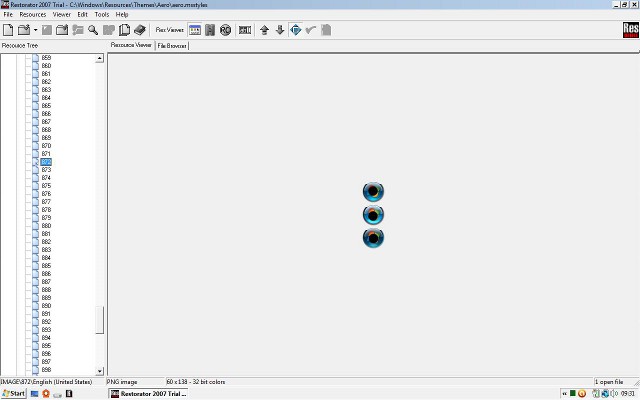Screen dimensions: 640x400
Task: Select resource 880 in the tree
Action: click(46, 225)
